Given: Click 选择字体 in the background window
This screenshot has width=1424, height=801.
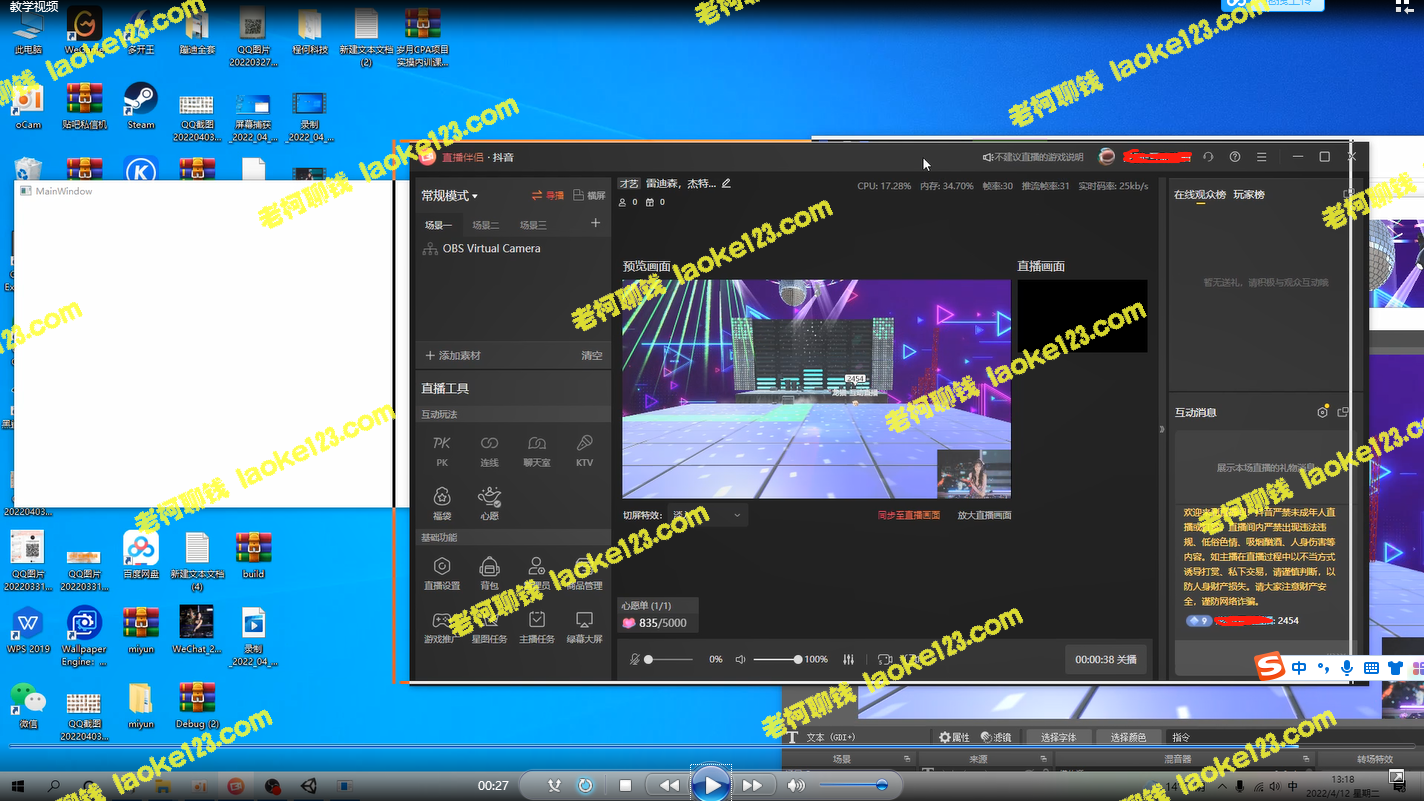Looking at the screenshot, I should (1058, 737).
